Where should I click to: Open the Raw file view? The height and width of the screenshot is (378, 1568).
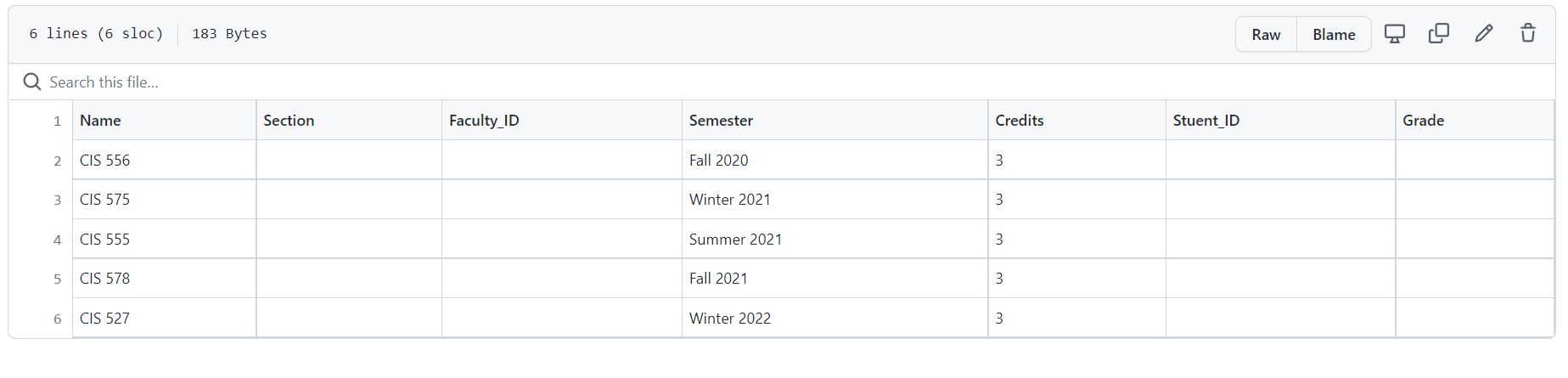click(x=1266, y=35)
